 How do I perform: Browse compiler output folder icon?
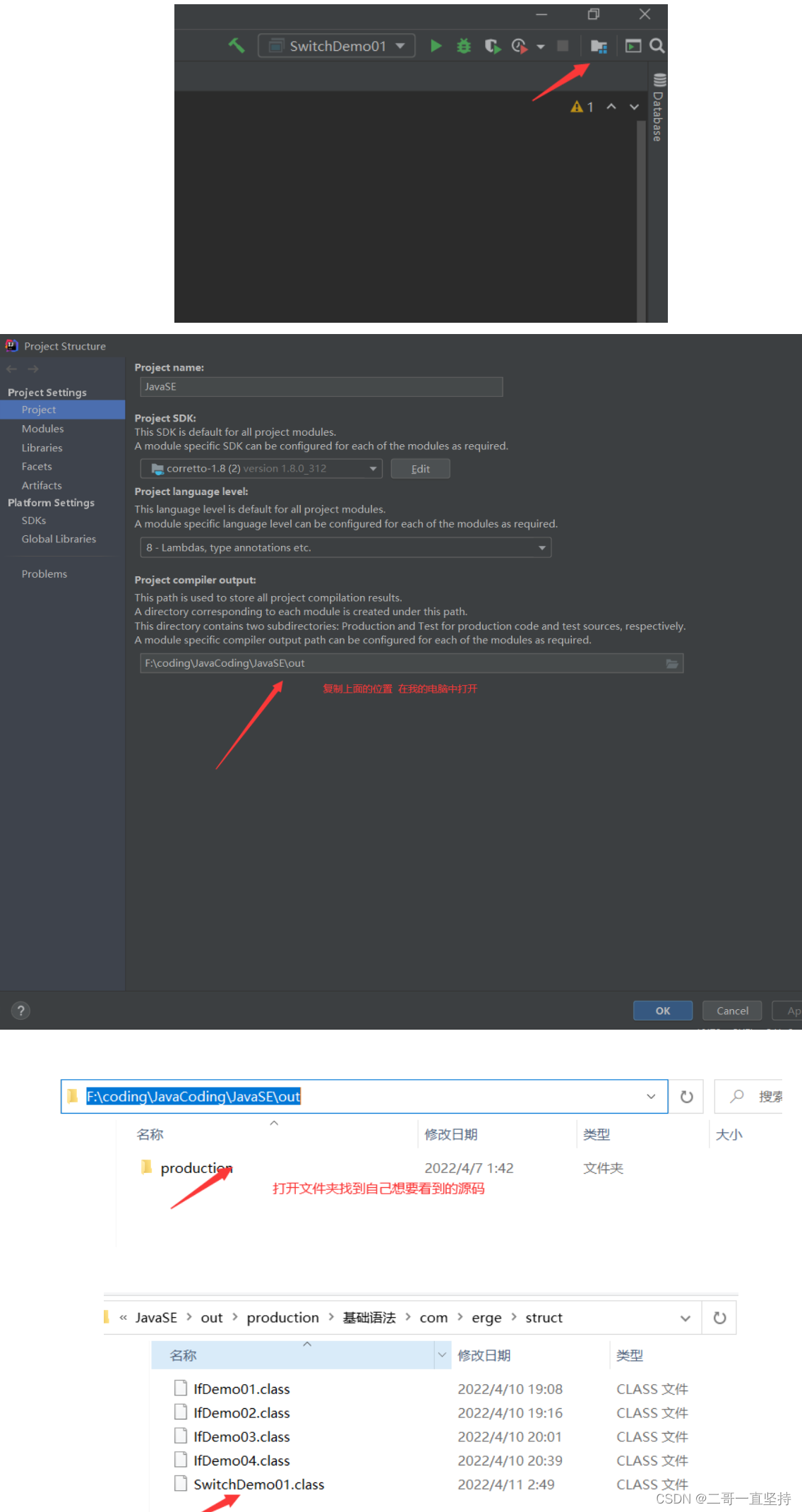click(x=672, y=663)
